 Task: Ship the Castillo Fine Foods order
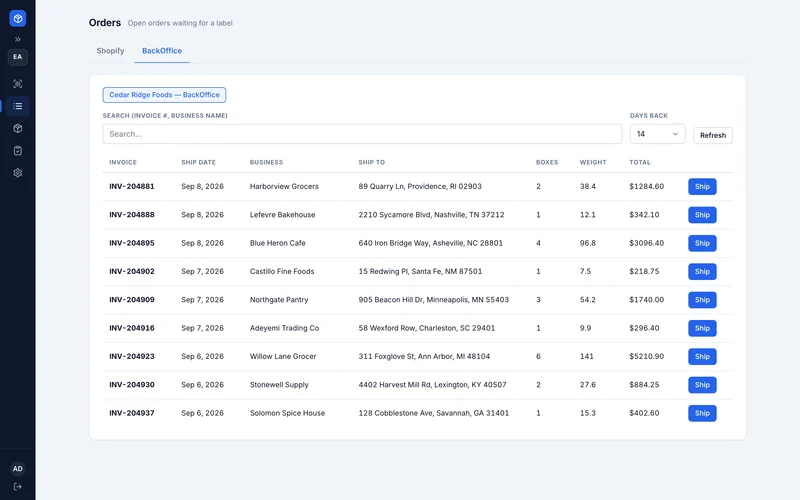click(702, 271)
